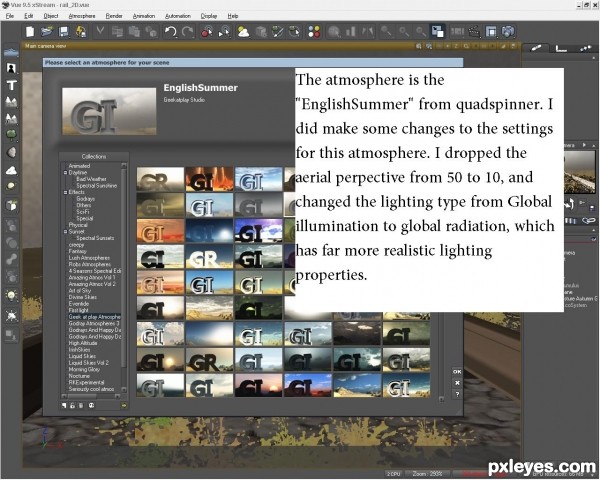This screenshot has width=600, height=480.
Task: Select the Liquid Skies Vol 2 collection
Action: (88, 362)
